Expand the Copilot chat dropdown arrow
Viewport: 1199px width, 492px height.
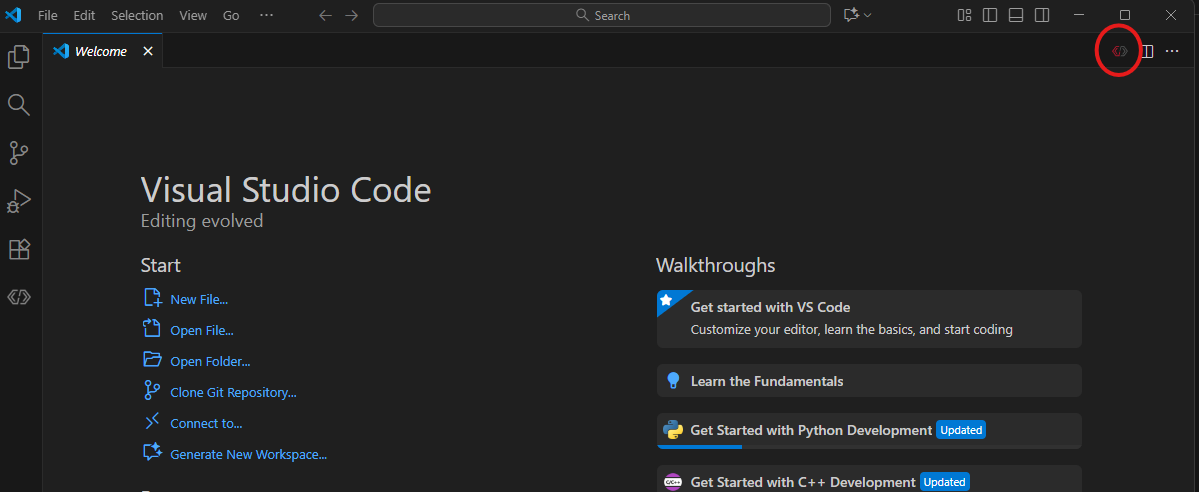pos(867,15)
